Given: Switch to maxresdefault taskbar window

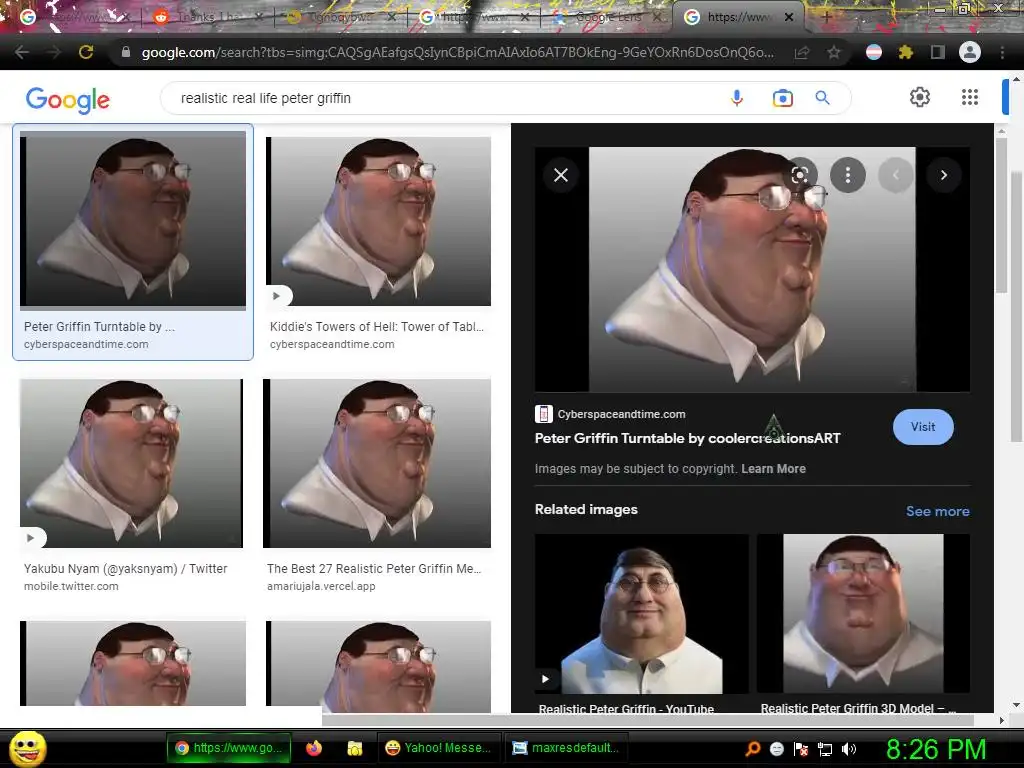Looking at the screenshot, I should click(565, 748).
